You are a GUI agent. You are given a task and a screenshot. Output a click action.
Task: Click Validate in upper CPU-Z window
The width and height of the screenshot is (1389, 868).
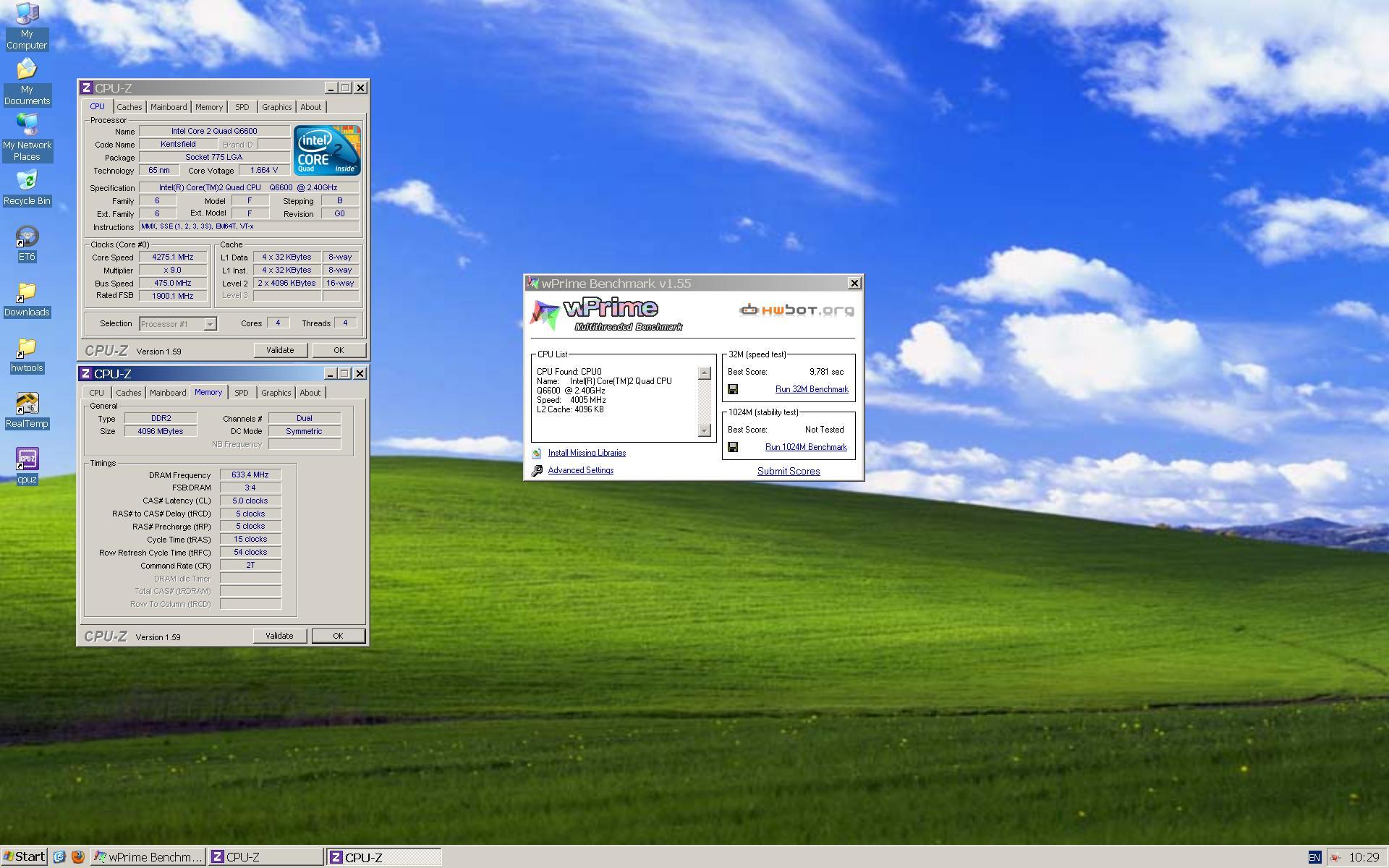[x=280, y=350]
